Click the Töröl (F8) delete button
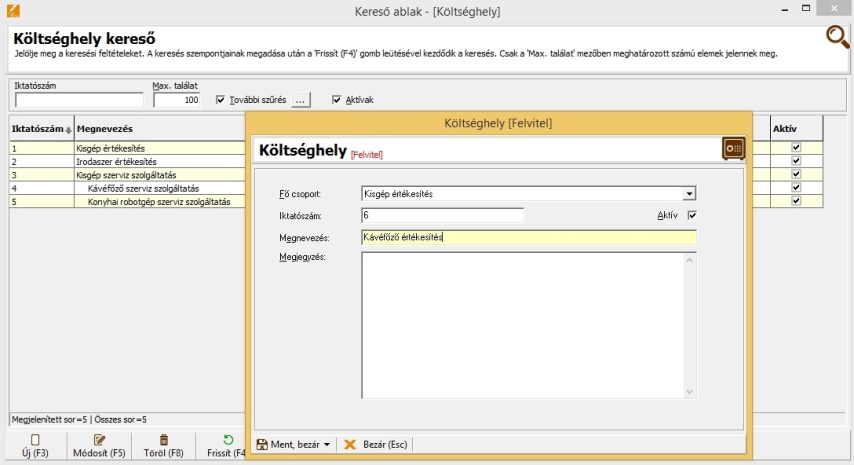This screenshot has height=465, width=854. click(163, 446)
